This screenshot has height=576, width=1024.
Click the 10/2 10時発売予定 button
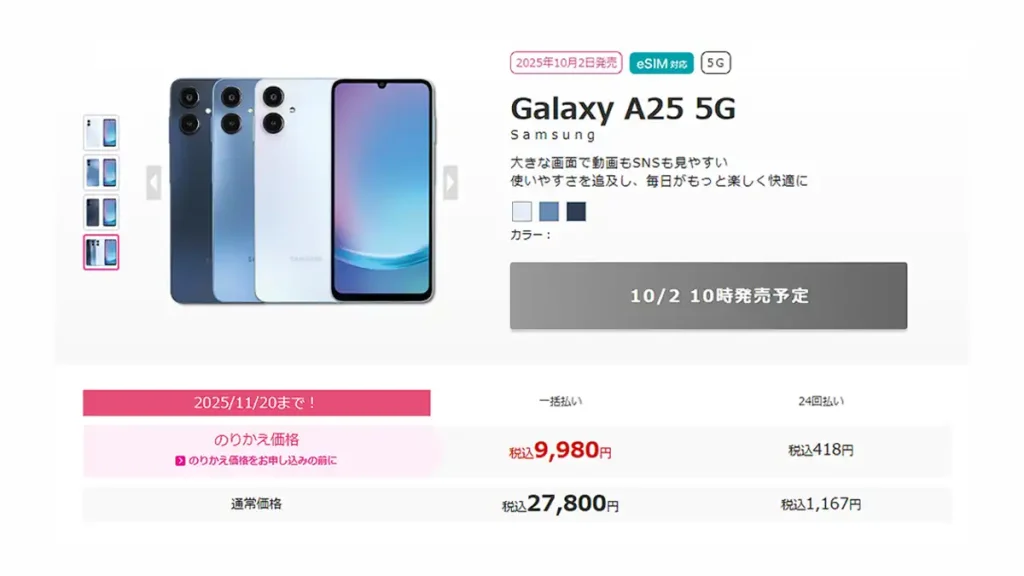pyautogui.click(x=709, y=296)
